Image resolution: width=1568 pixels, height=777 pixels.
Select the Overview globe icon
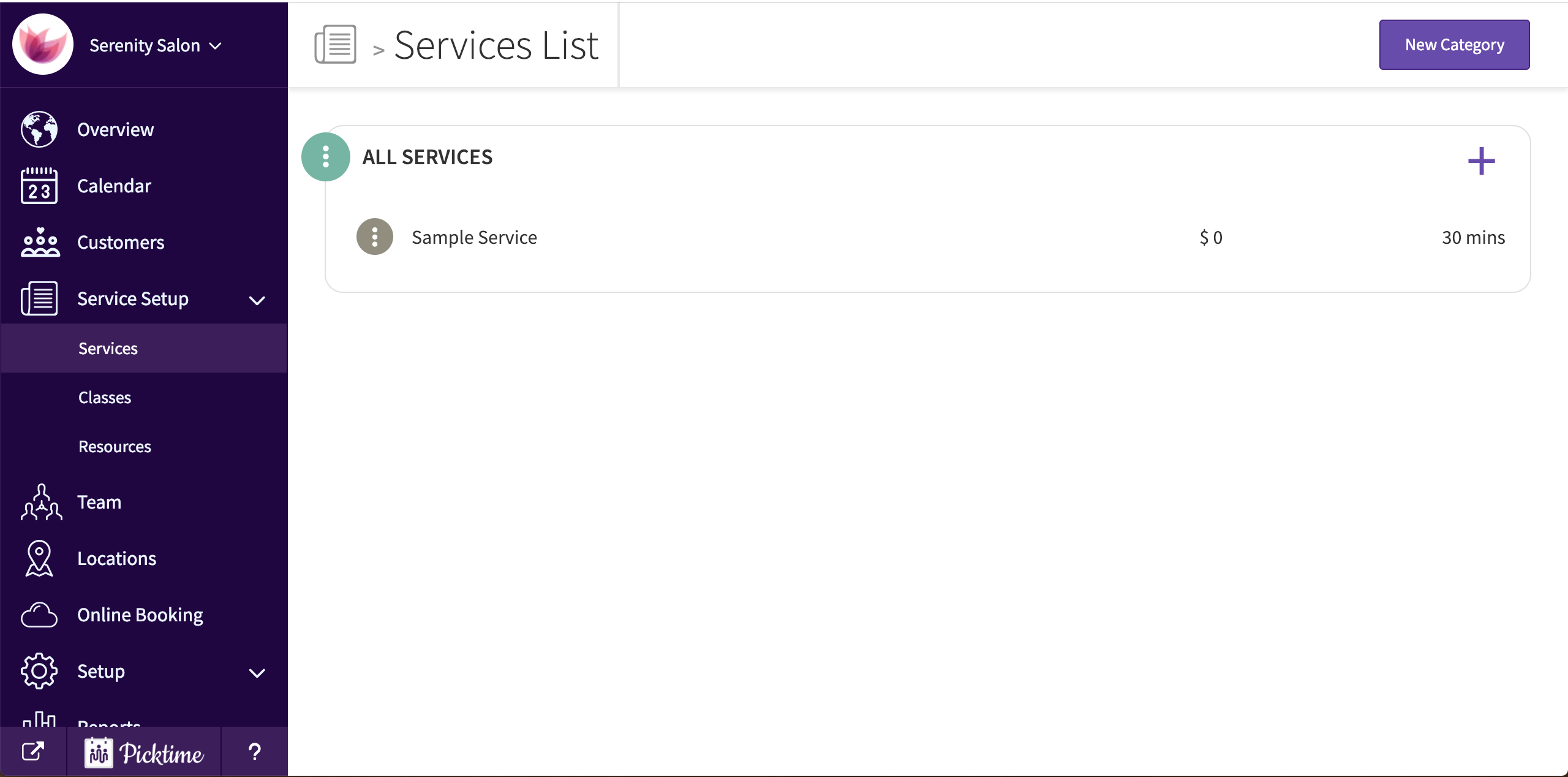point(39,129)
